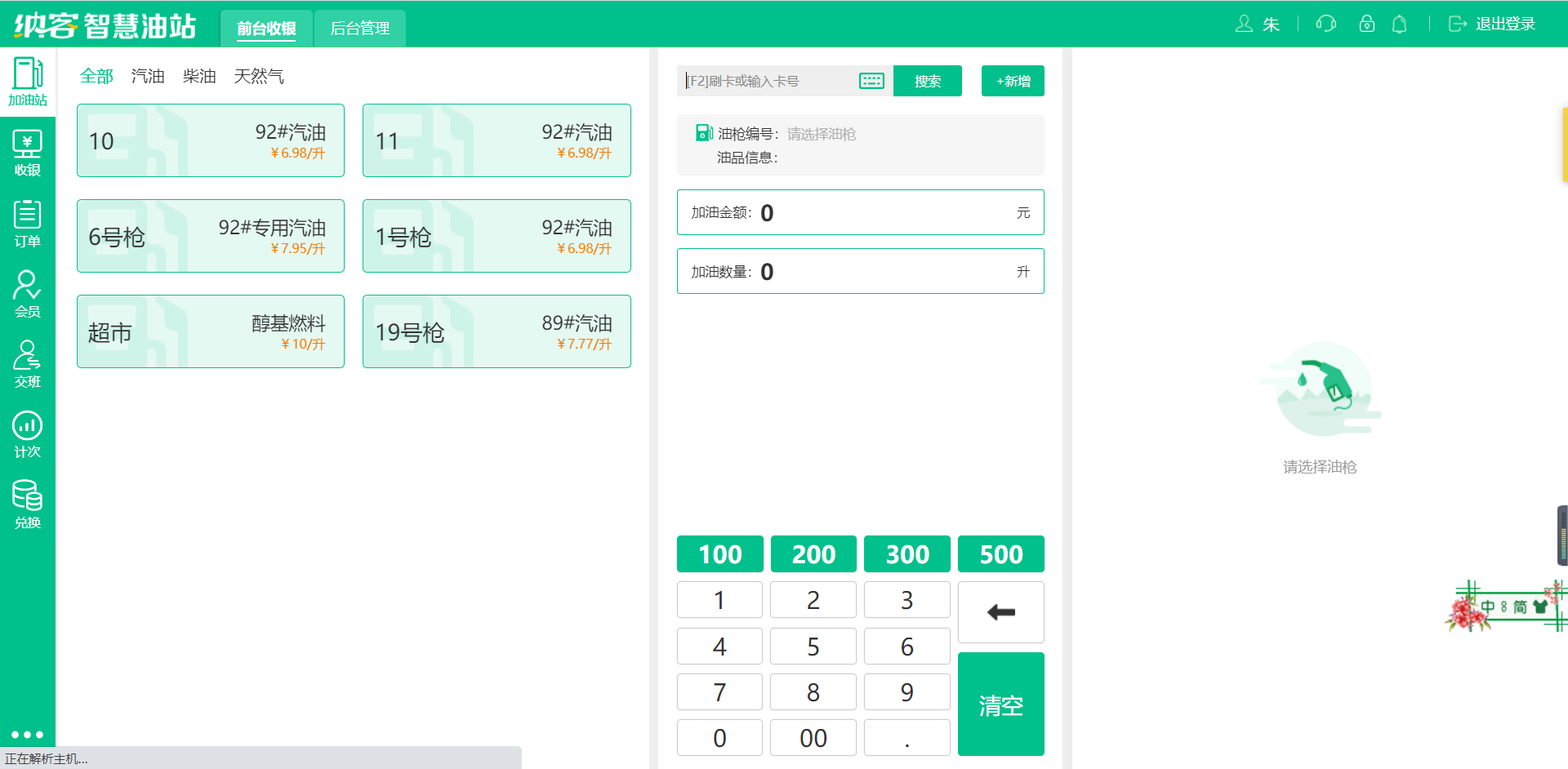
Task: Click the lock screen icon
Action: 1366,24
